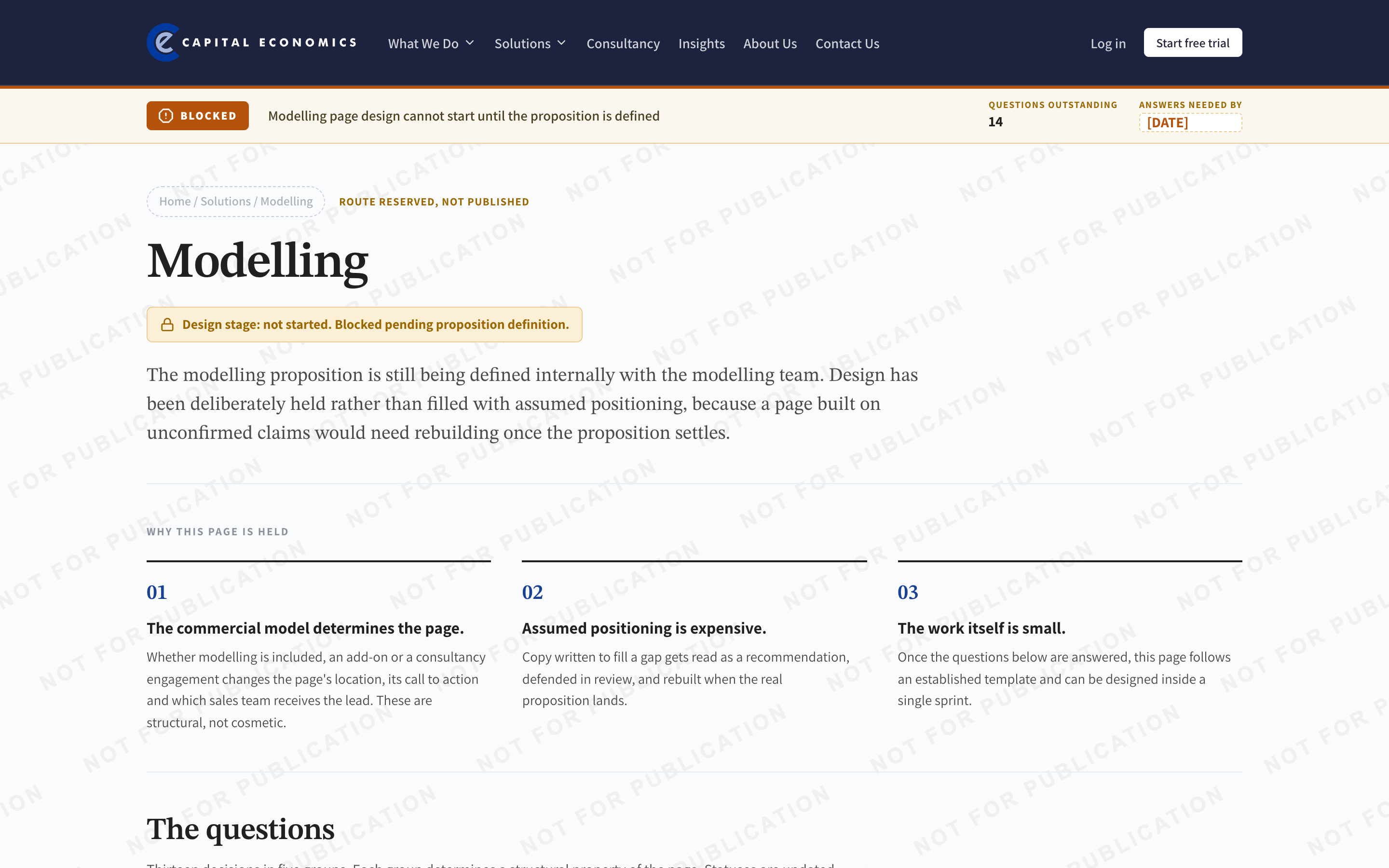This screenshot has height=868, width=1389.
Task: Click the Modelling breadcrumb item
Action: pos(286,202)
